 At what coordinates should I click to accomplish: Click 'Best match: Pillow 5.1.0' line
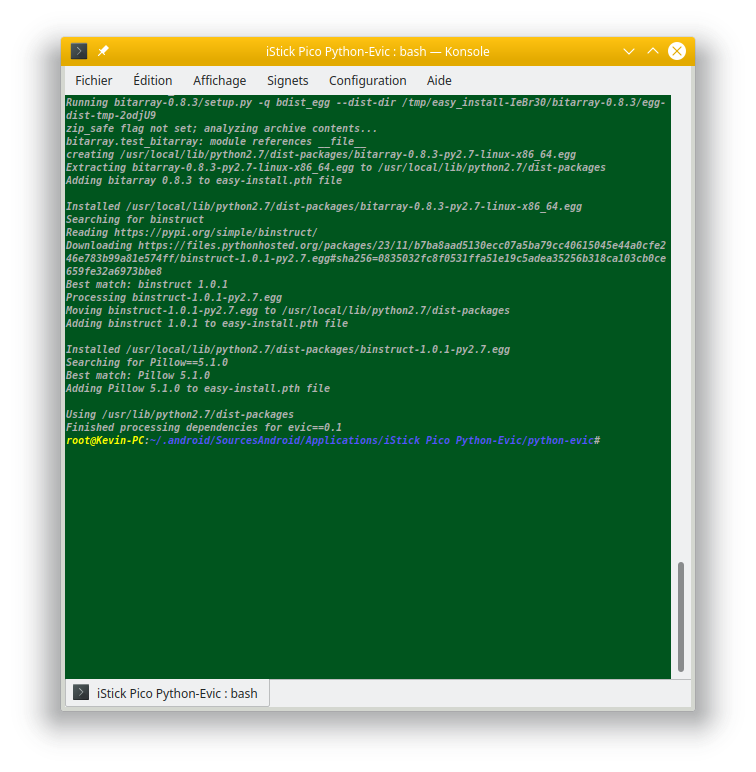(x=138, y=375)
